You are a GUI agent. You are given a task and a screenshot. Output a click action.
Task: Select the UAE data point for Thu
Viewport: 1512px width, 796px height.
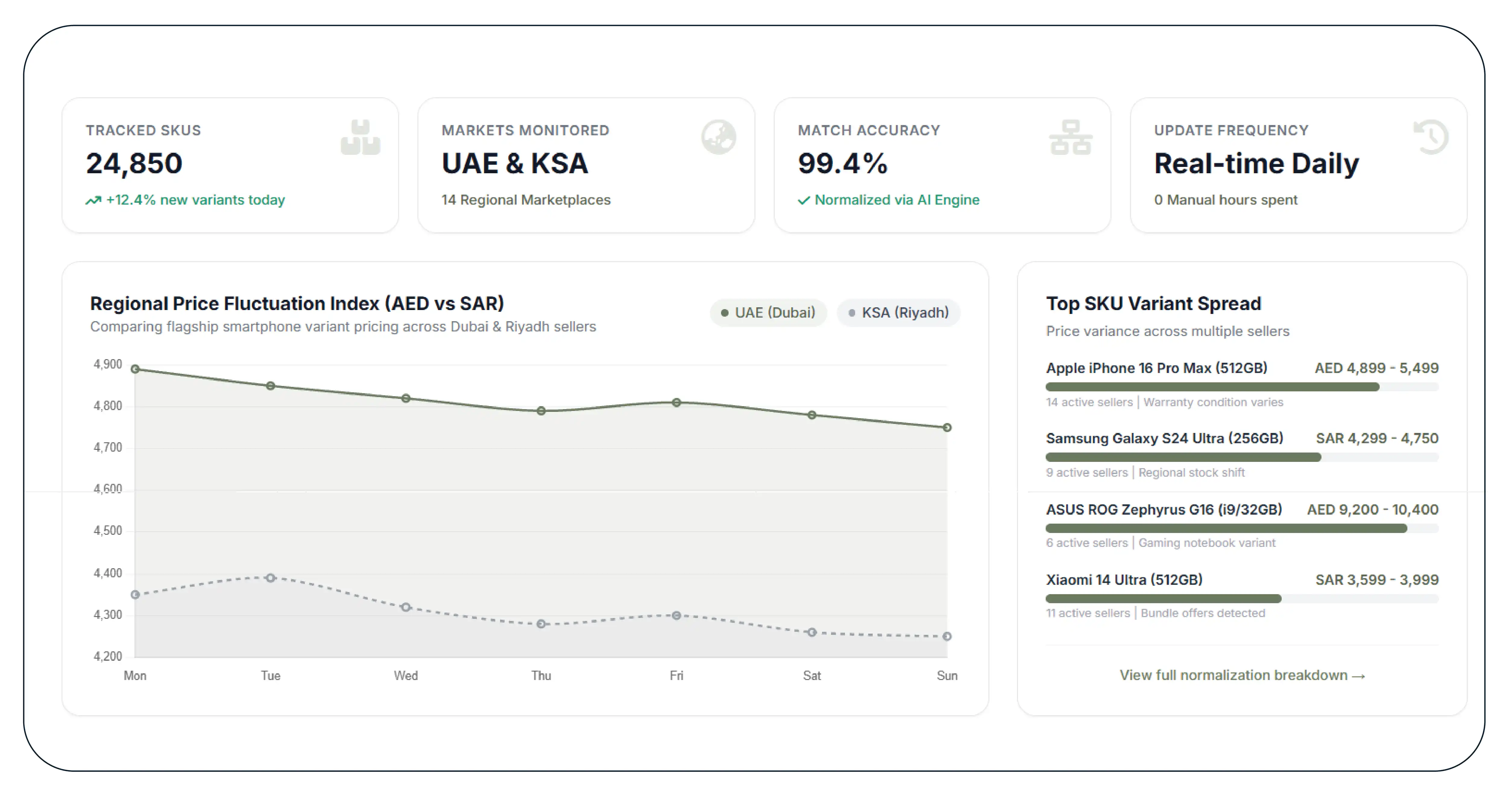click(541, 411)
